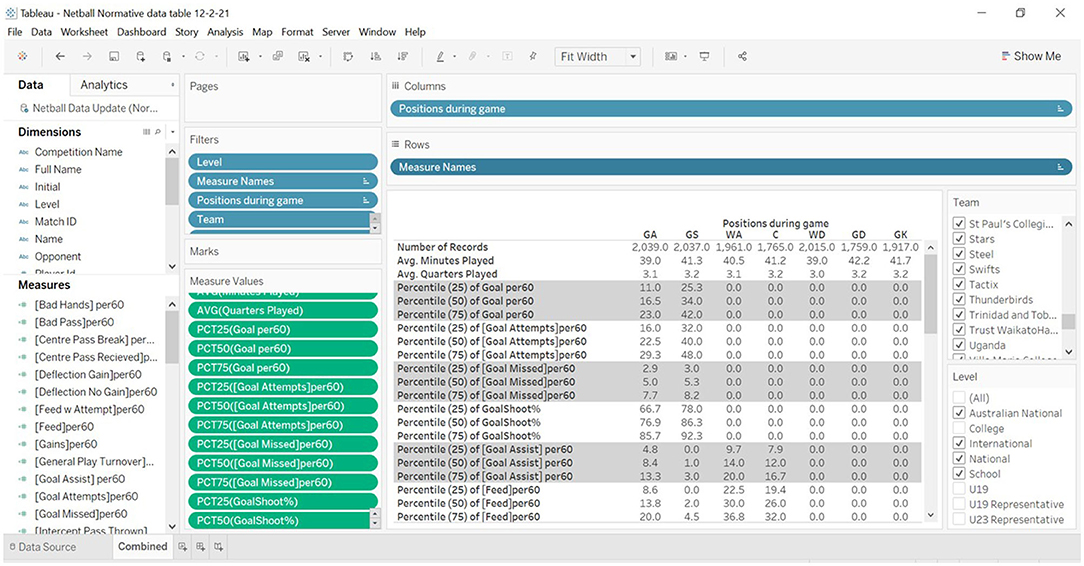Click the Level filter pill
This screenshot has height=566, width=1084.
pyautogui.click(x=283, y=162)
